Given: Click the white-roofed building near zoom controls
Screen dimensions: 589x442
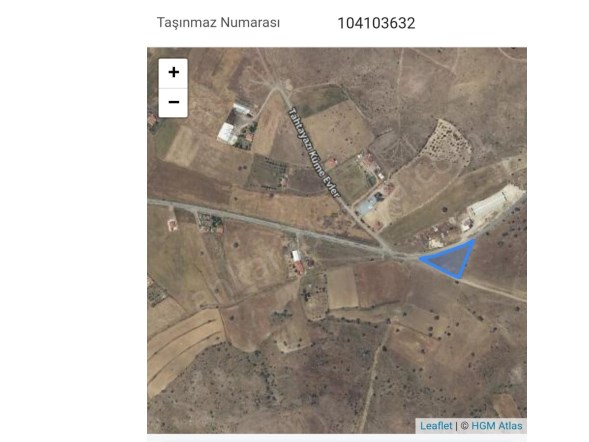Looking at the screenshot, I should pyautogui.click(x=227, y=133).
